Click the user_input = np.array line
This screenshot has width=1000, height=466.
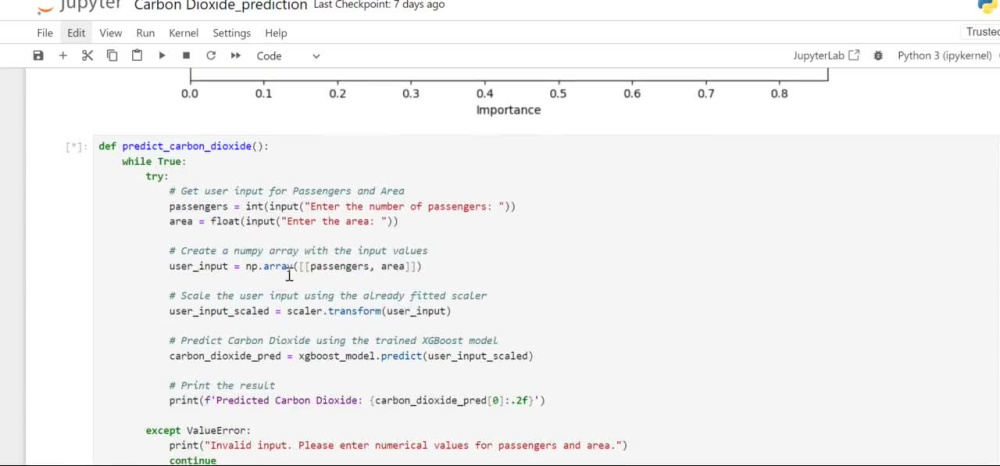pyautogui.click(x=295, y=266)
